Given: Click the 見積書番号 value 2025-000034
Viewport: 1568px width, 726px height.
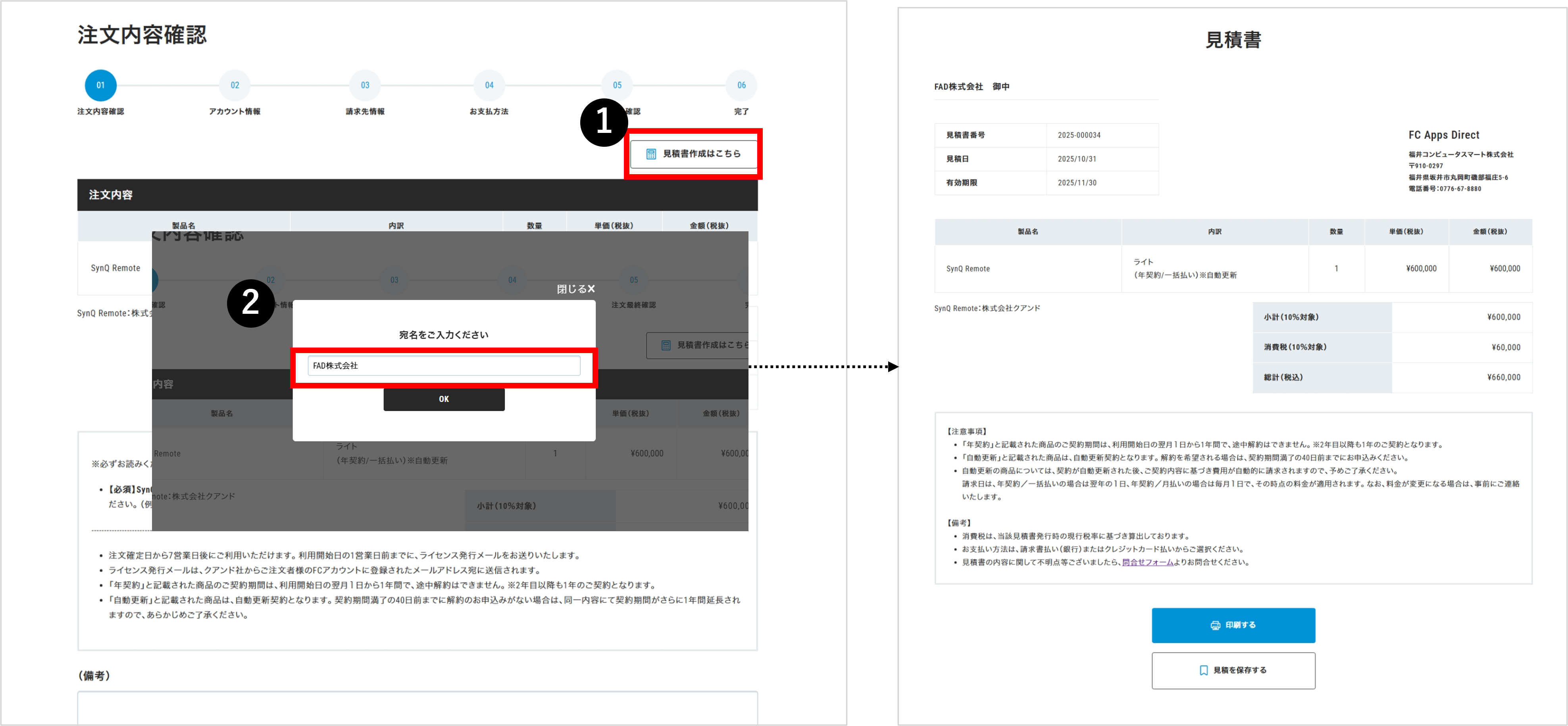Looking at the screenshot, I should [1079, 135].
